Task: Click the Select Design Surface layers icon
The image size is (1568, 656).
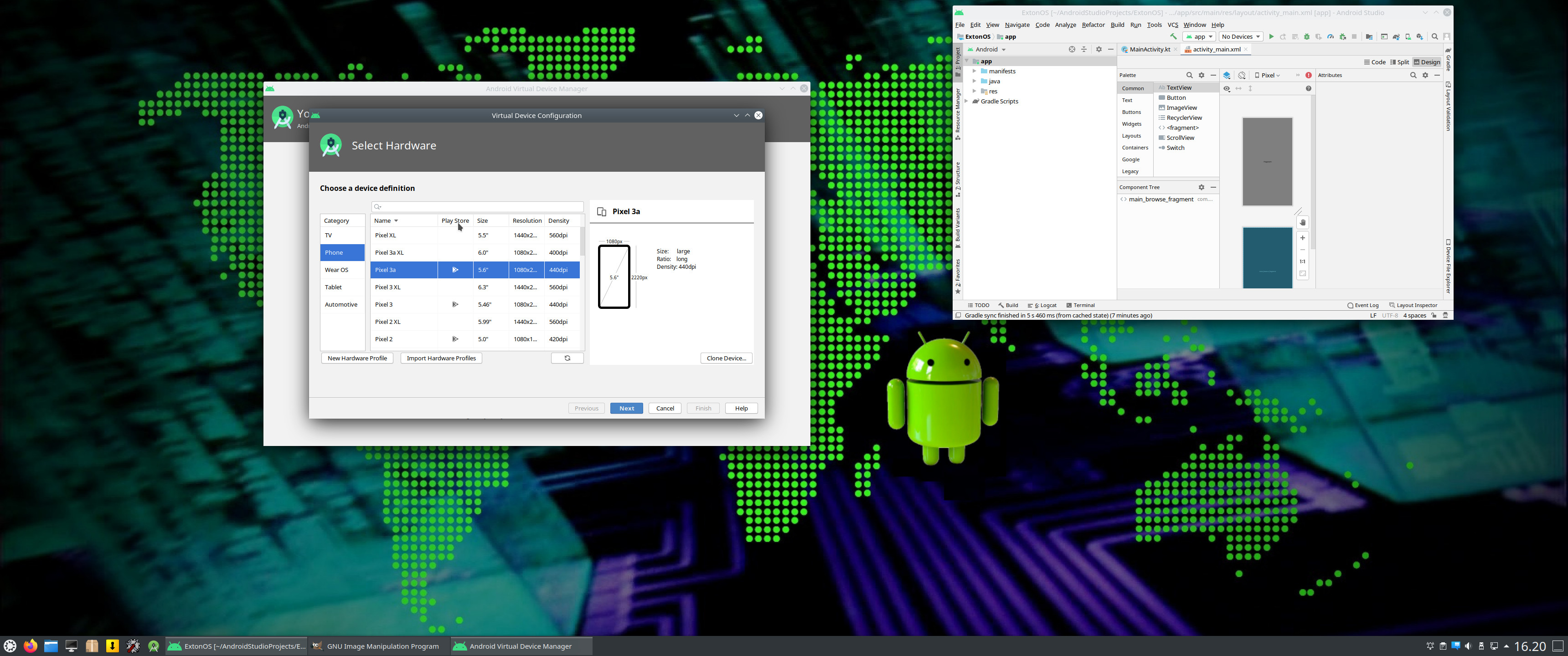Action: pyautogui.click(x=1227, y=75)
